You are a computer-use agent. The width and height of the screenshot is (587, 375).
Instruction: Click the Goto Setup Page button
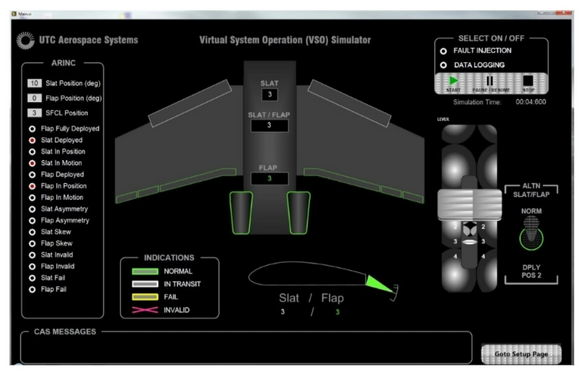click(521, 354)
